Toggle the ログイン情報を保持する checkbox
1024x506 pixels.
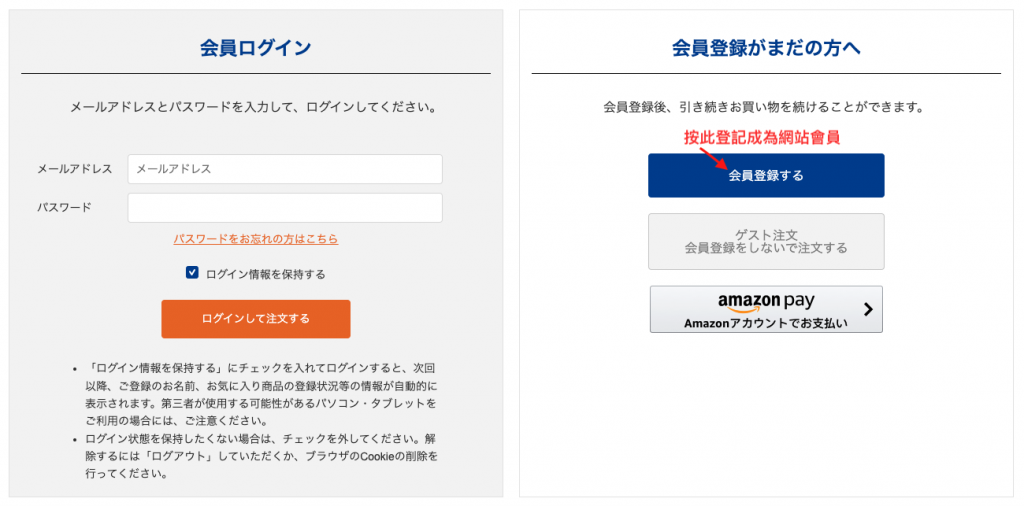192,273
